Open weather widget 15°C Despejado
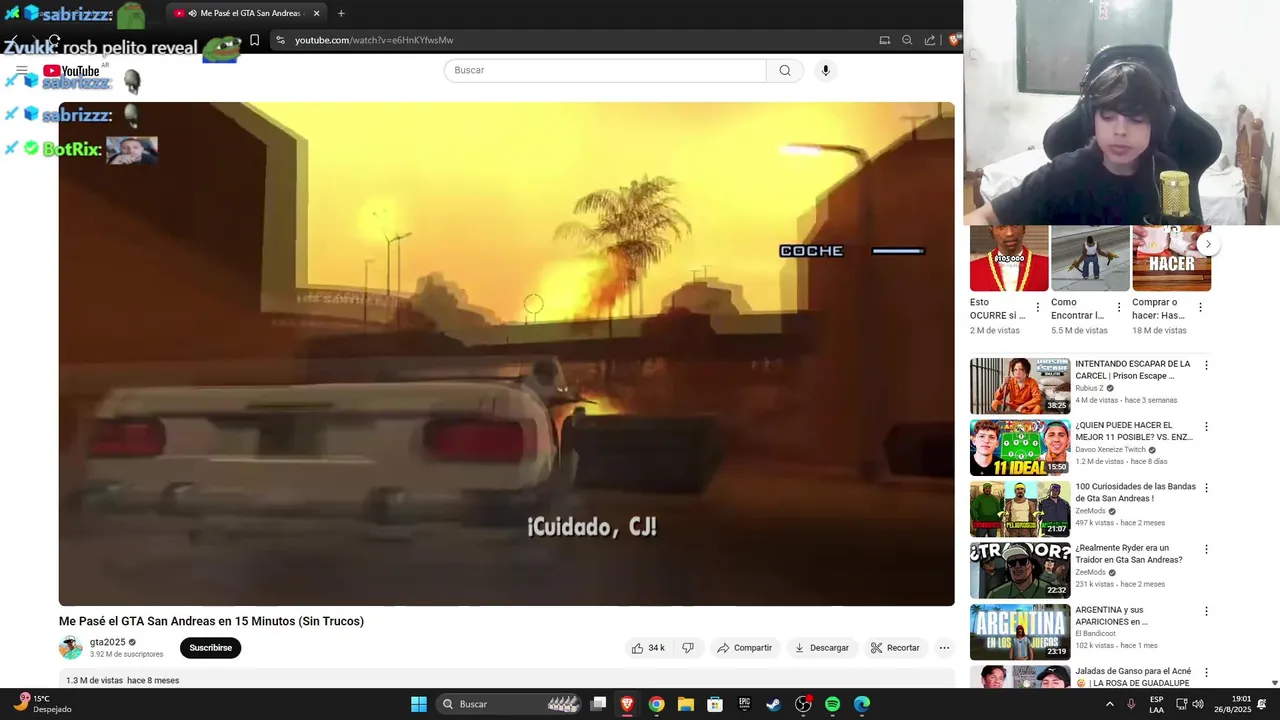Viewport: 1280px width, 720px height. (42, 704)
